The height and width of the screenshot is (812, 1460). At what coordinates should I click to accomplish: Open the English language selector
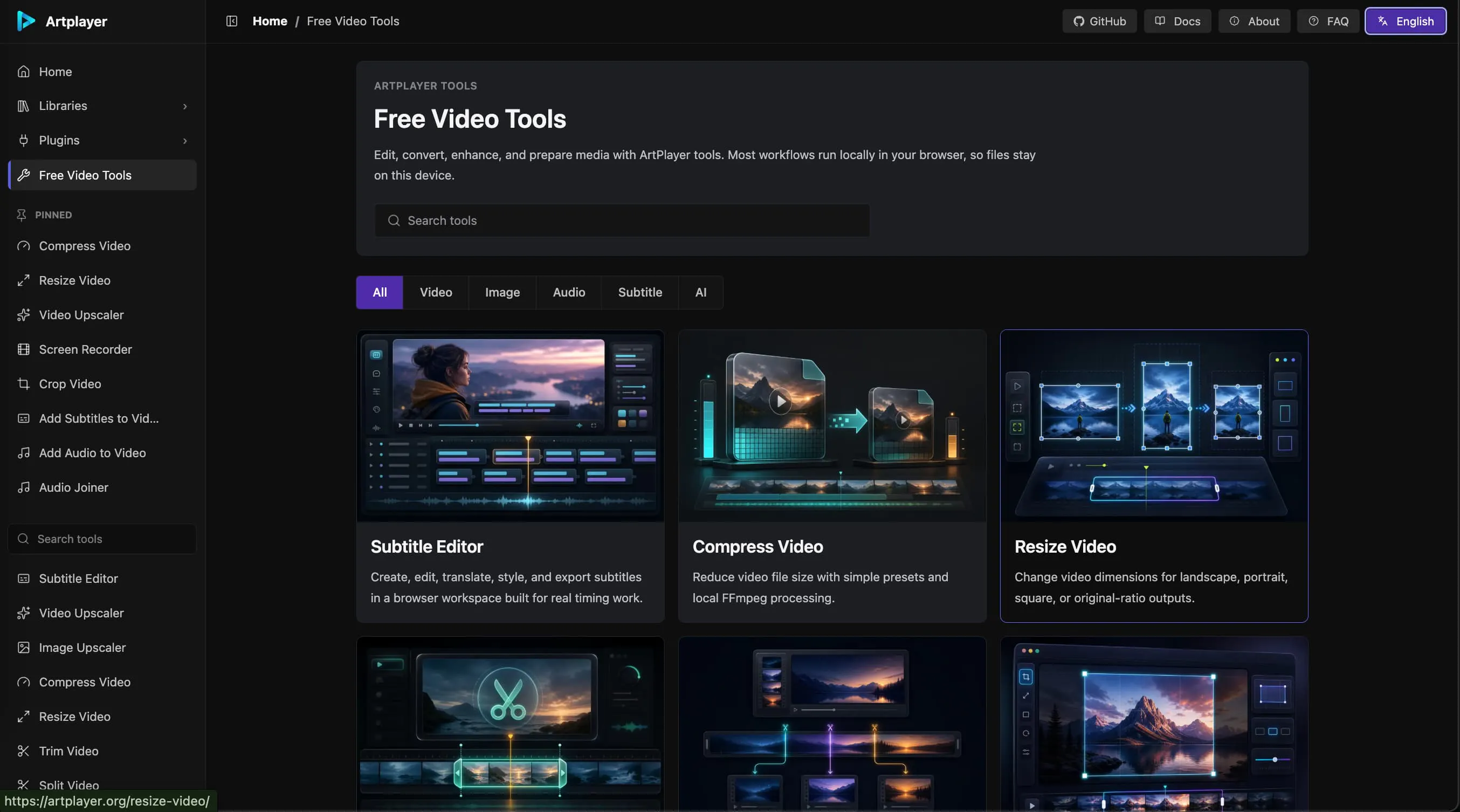(1405, 21)
